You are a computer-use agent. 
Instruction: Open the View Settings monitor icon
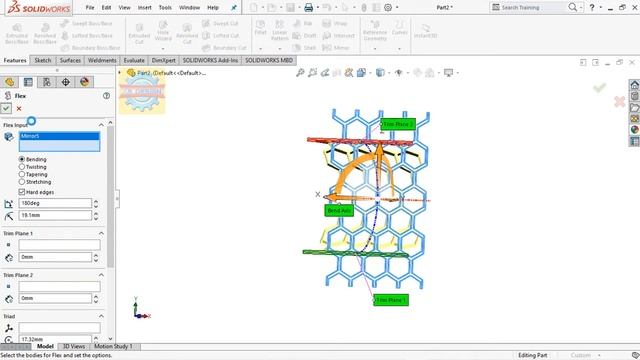coord(449,73)
